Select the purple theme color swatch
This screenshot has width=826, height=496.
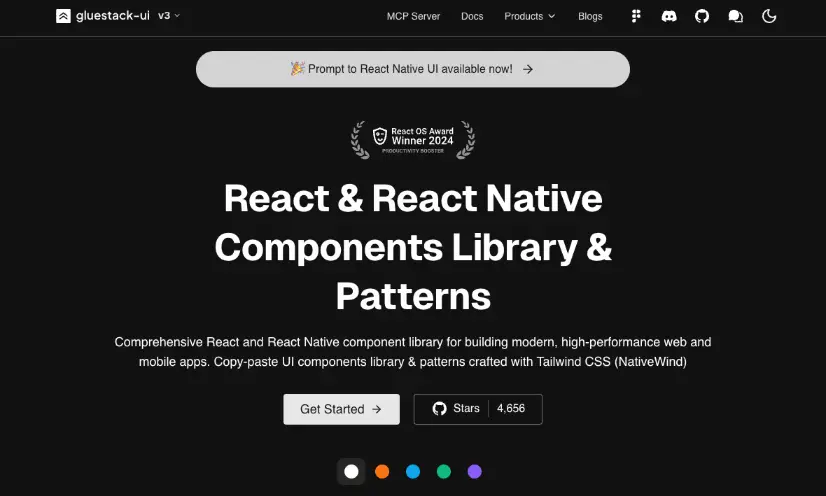tap(475, 471)
